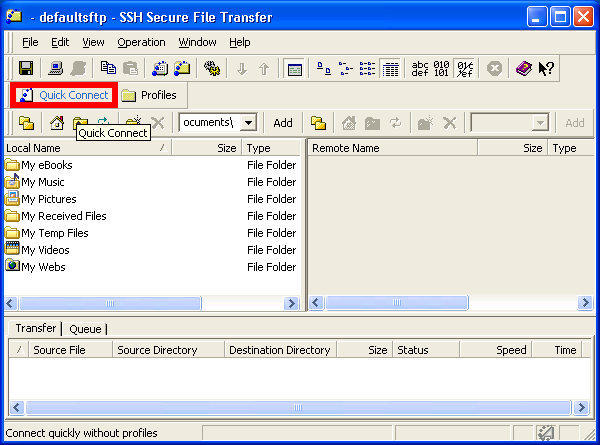
Task: Click transfer list horizontal scrollbar thumb
Action: click(298, 408)
